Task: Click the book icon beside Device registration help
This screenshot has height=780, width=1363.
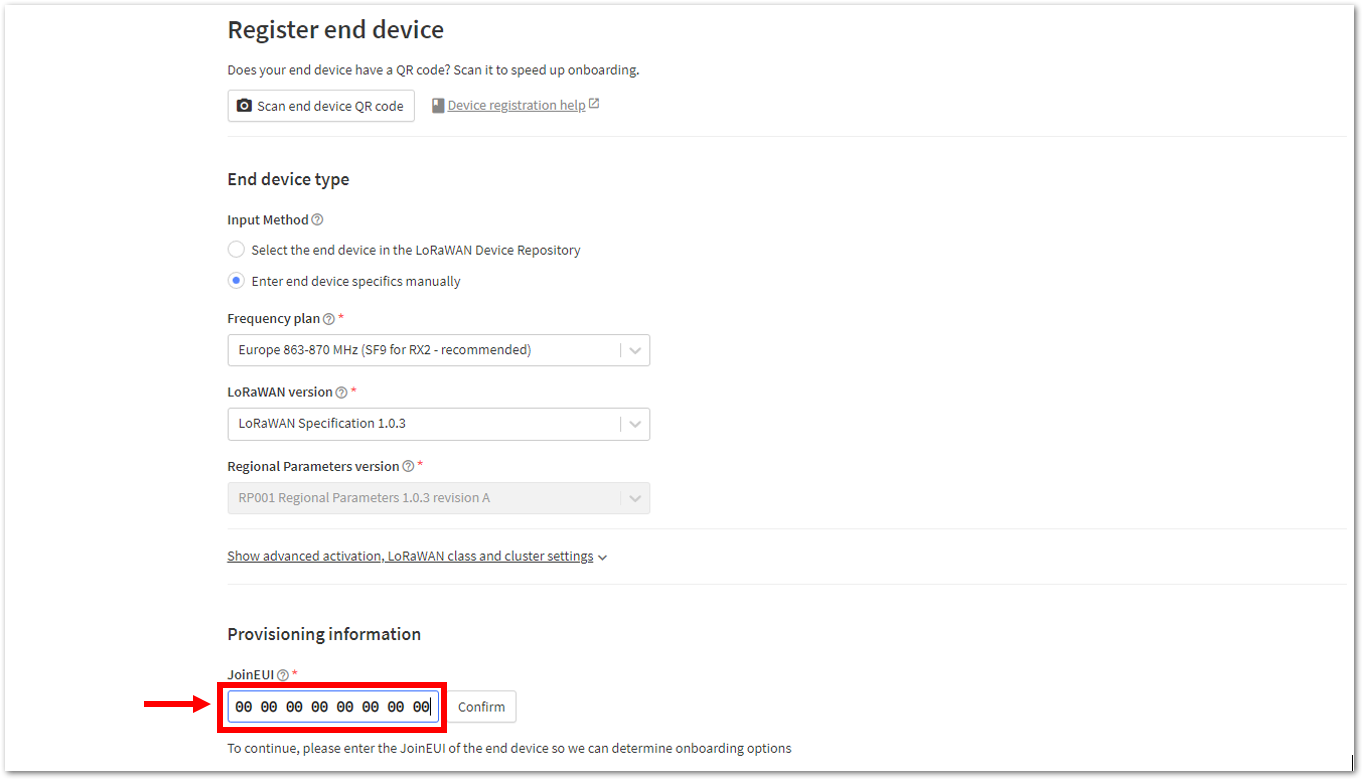Action: click(x=438, y=105)
